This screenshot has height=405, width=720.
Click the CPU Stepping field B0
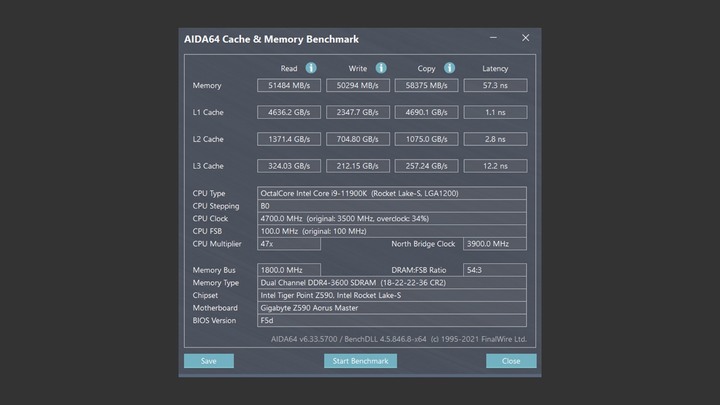click(x=392, y=206)
